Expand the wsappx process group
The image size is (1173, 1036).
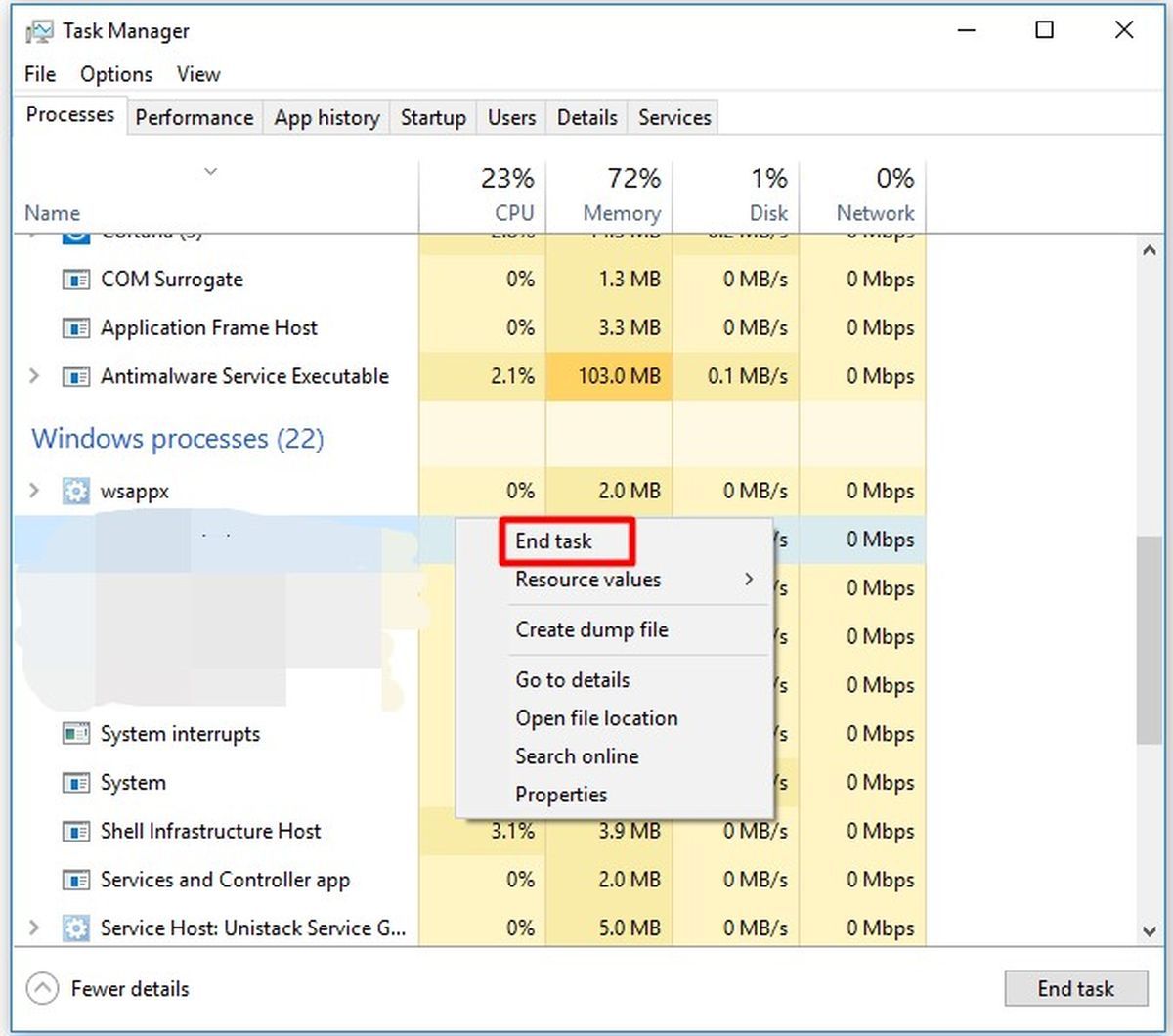[34, 491]
